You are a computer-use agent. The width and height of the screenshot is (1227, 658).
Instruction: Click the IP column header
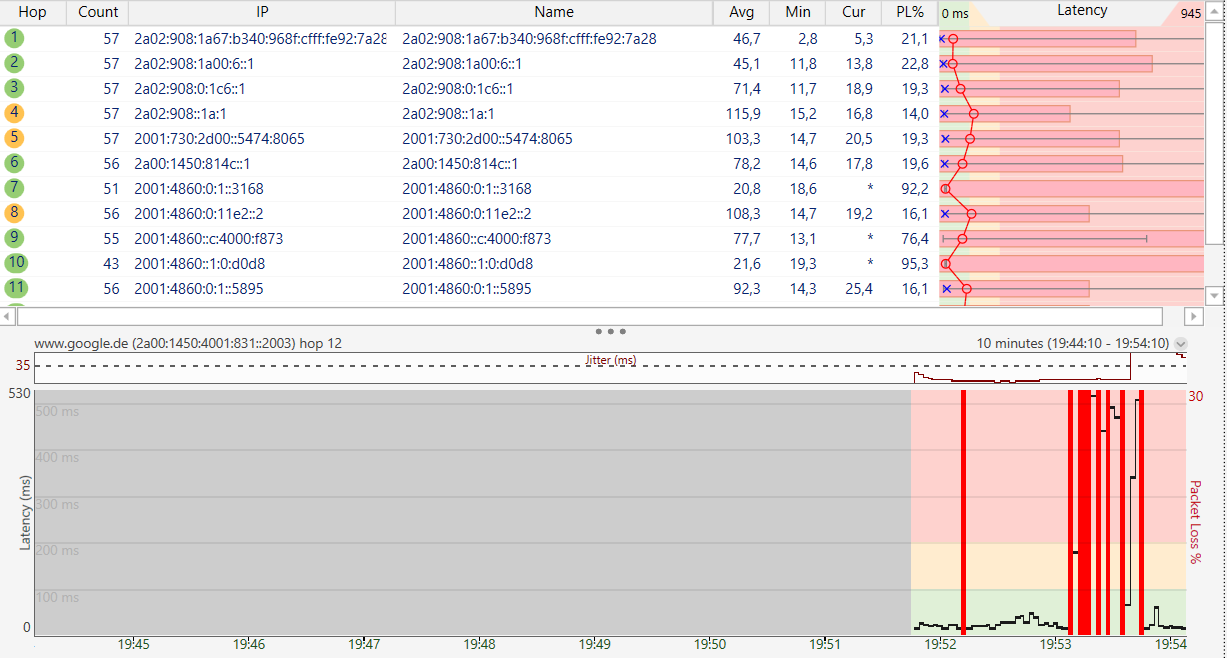tap(262, 12)
